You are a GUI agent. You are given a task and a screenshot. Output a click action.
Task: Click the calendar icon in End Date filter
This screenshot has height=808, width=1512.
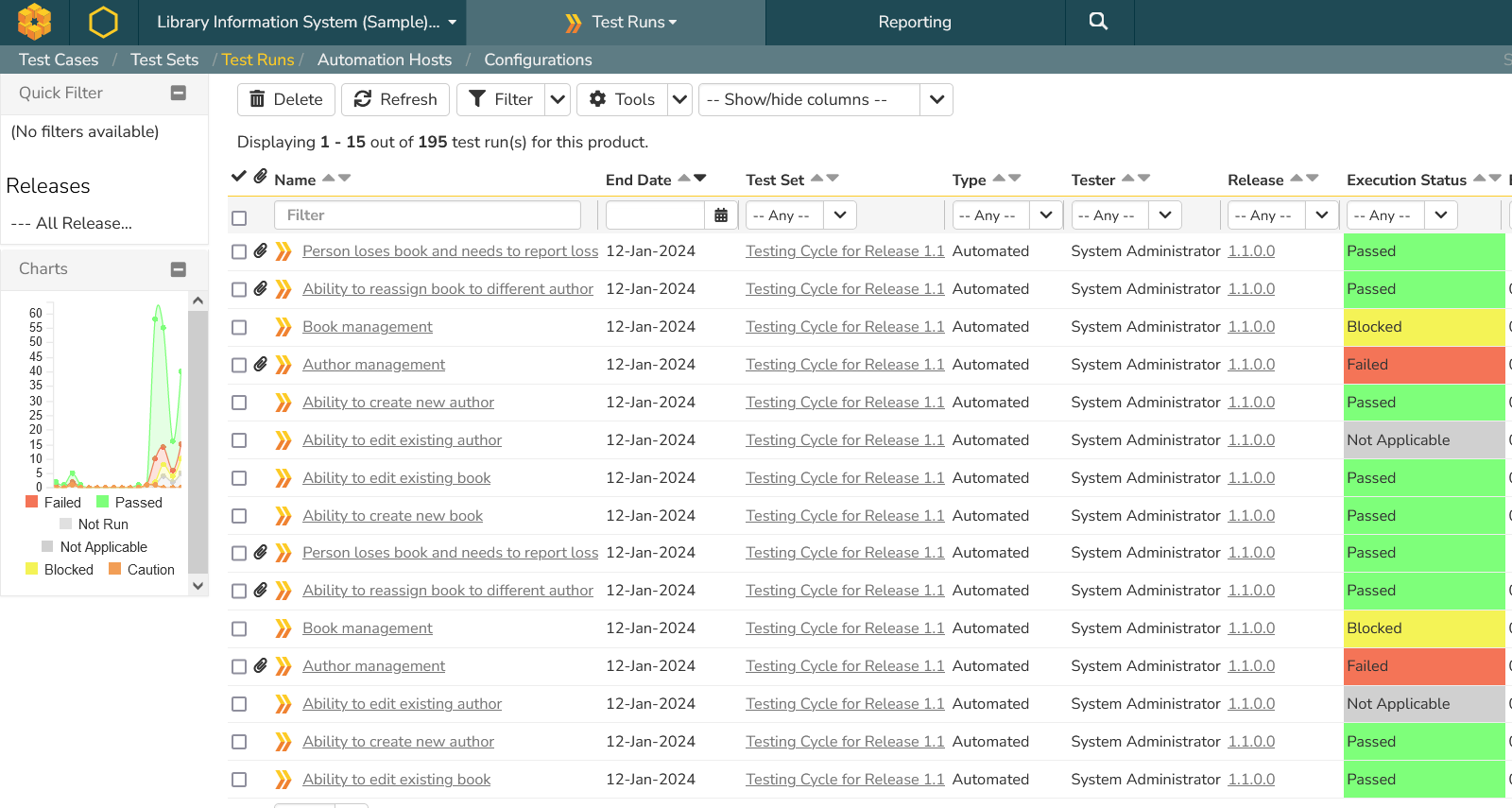721,215
